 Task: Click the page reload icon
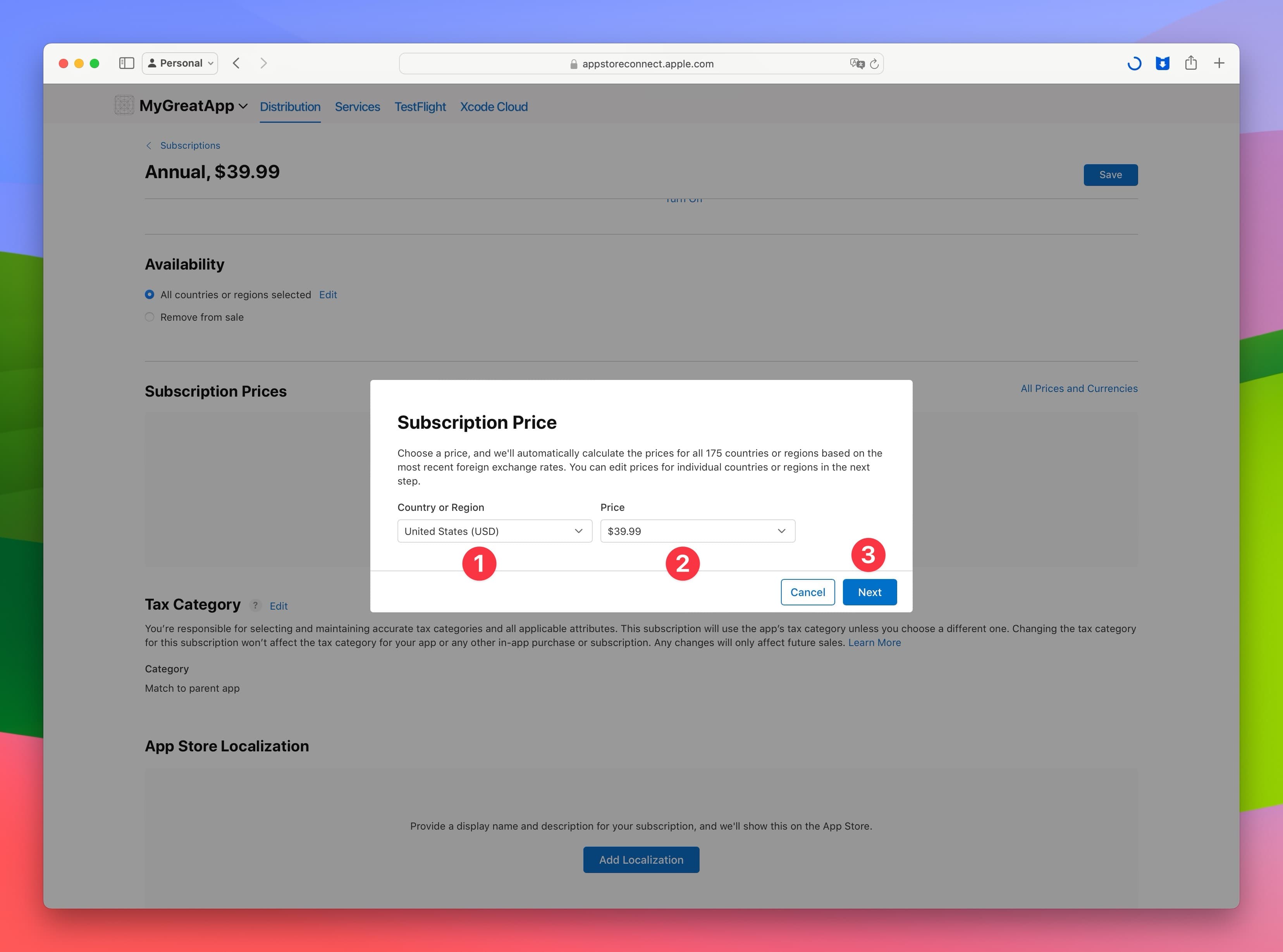[875, 63]
